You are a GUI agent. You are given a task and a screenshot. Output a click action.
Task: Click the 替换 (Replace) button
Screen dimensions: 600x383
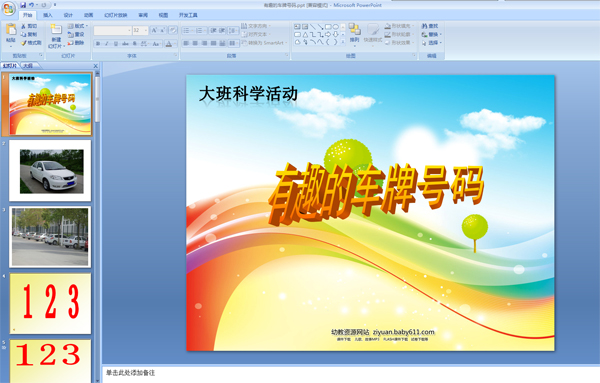[431, 34]
